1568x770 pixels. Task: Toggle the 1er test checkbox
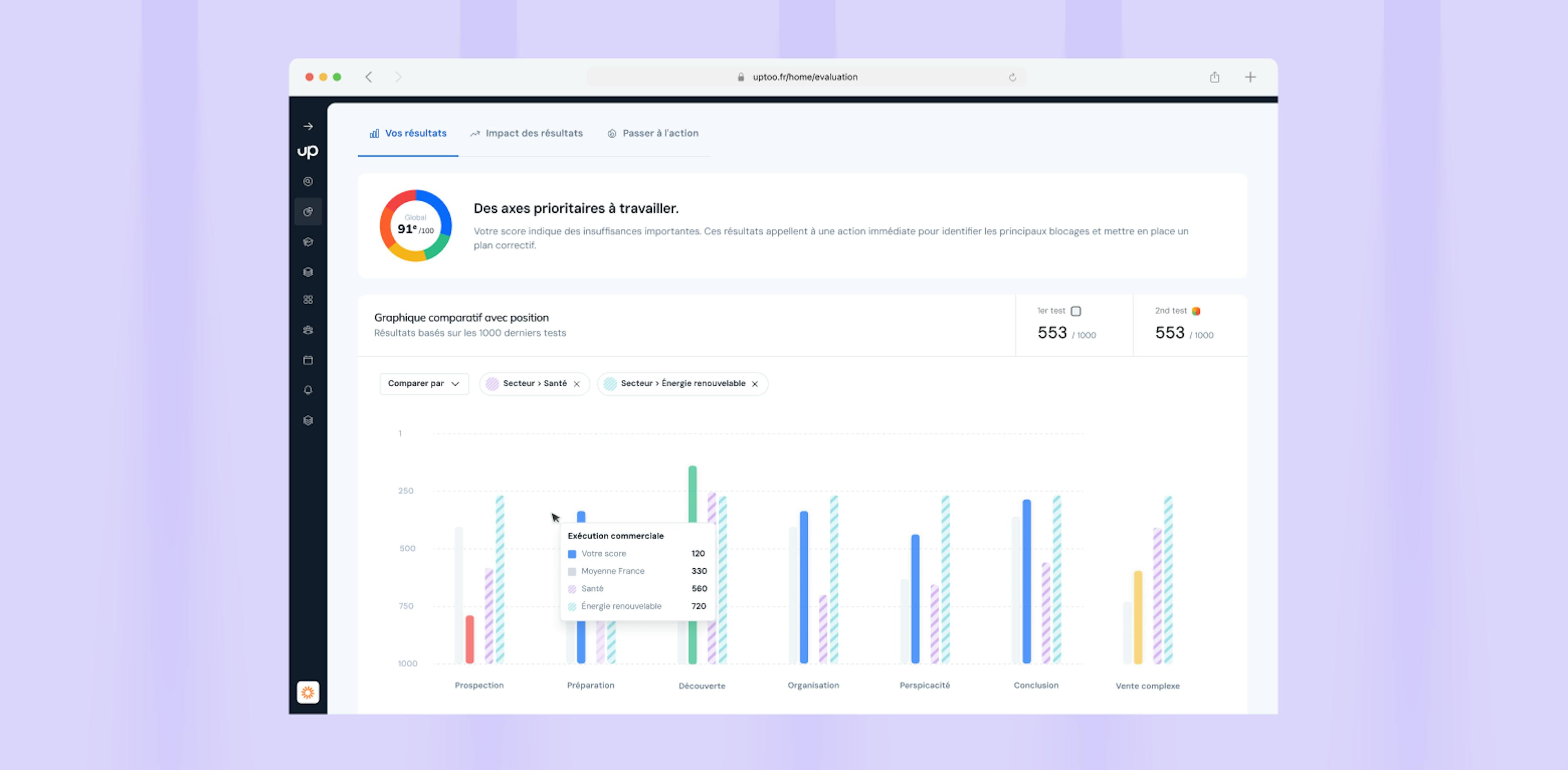click(1076, 311)
